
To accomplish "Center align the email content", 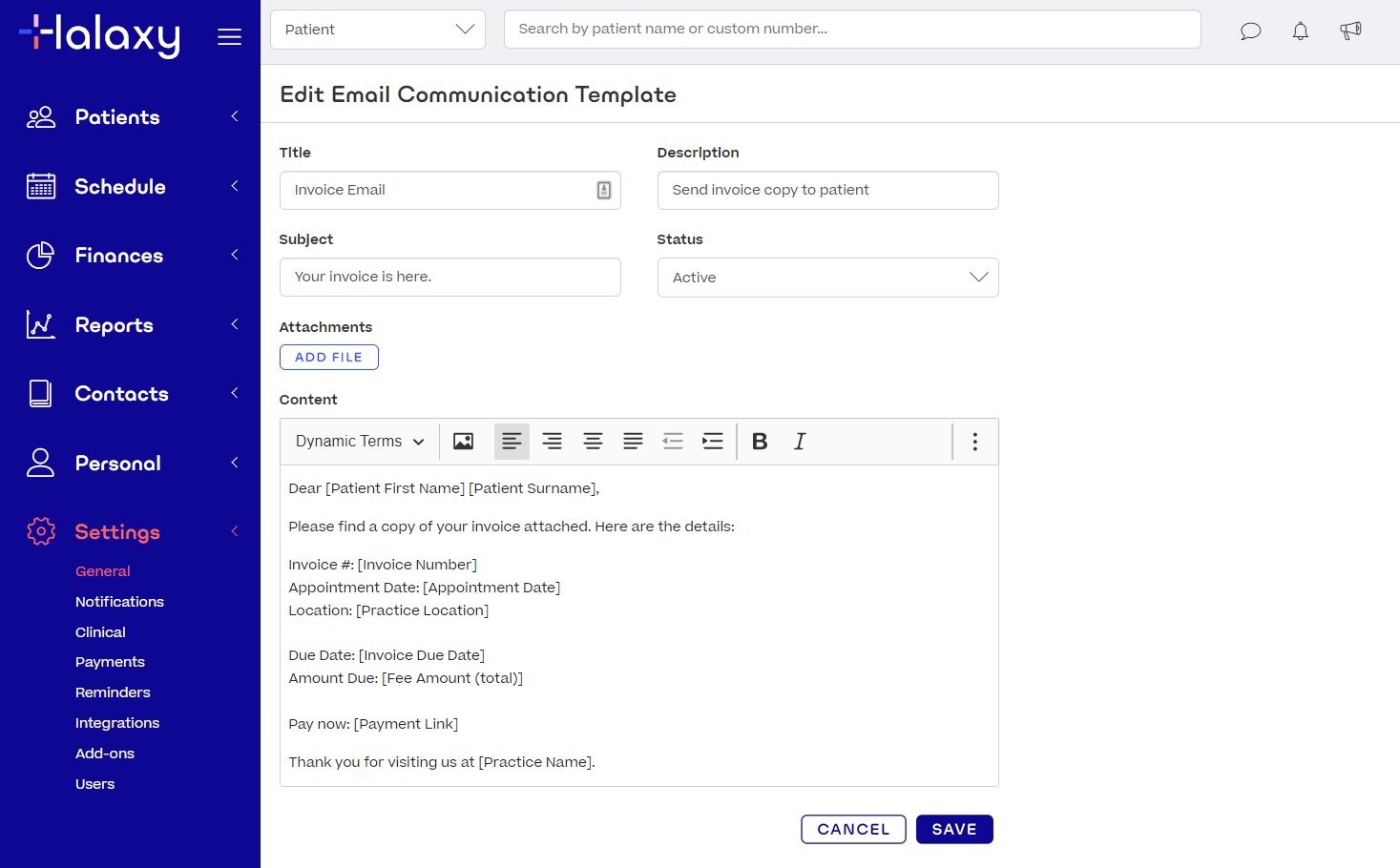I will point(593,442).
